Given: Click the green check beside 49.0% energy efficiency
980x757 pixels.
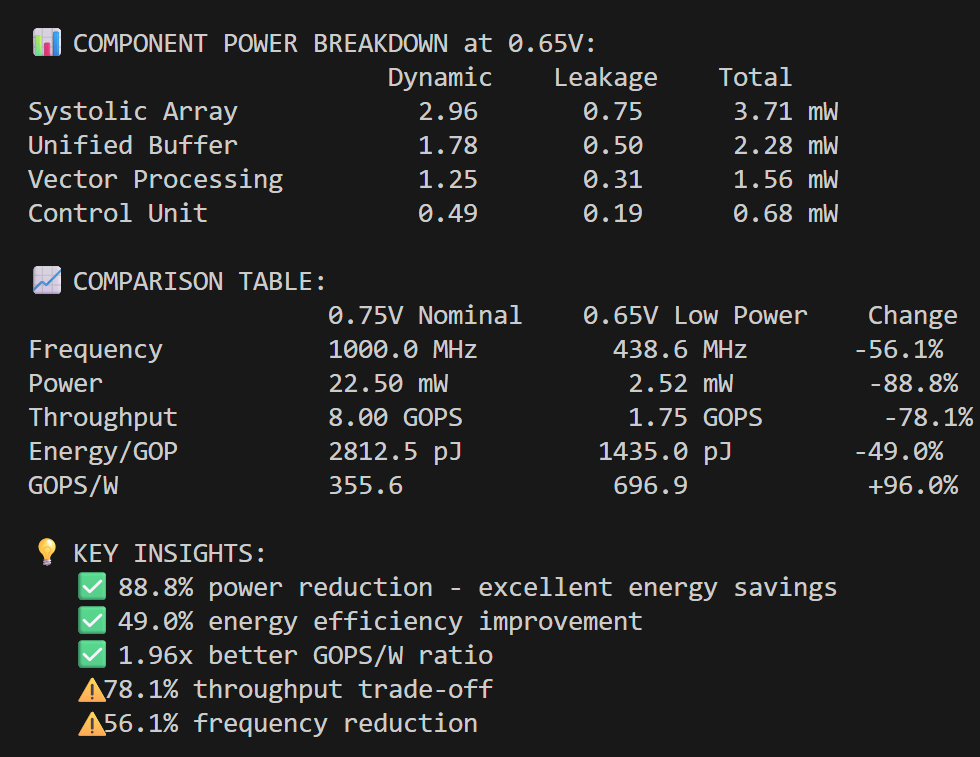Looking at the screenshot, I should coord(92,621).
